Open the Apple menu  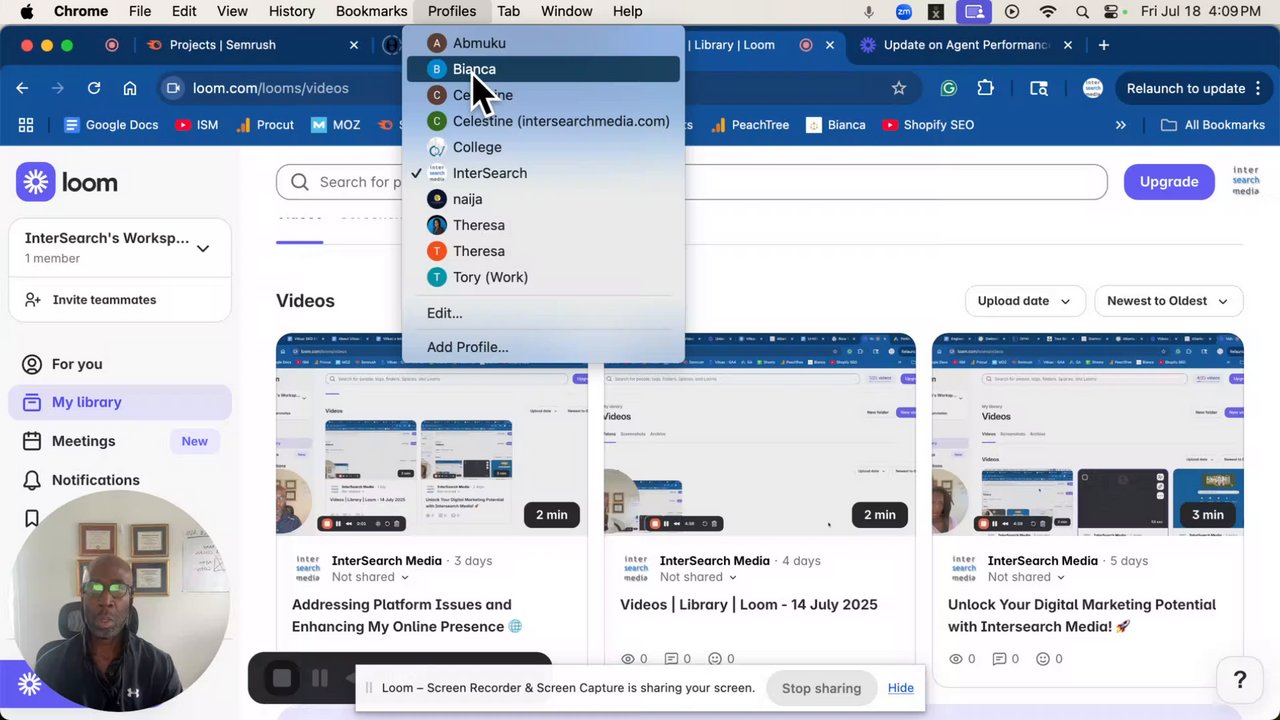[27, 11]
